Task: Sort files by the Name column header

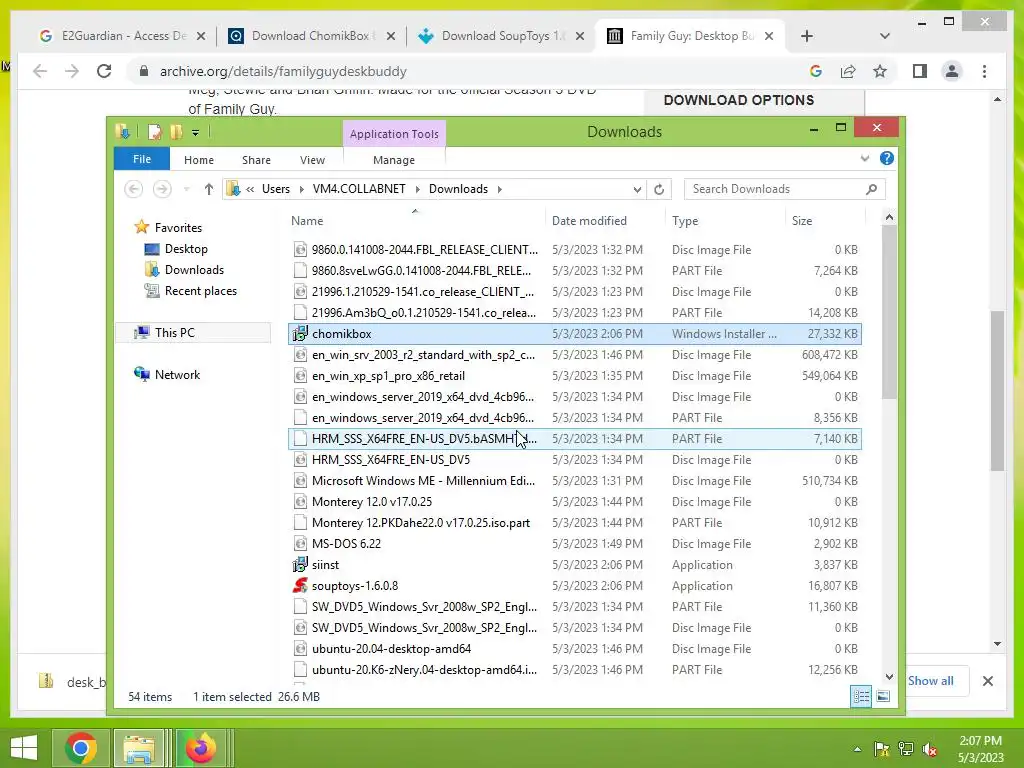Action: click(x=415, y=221)
